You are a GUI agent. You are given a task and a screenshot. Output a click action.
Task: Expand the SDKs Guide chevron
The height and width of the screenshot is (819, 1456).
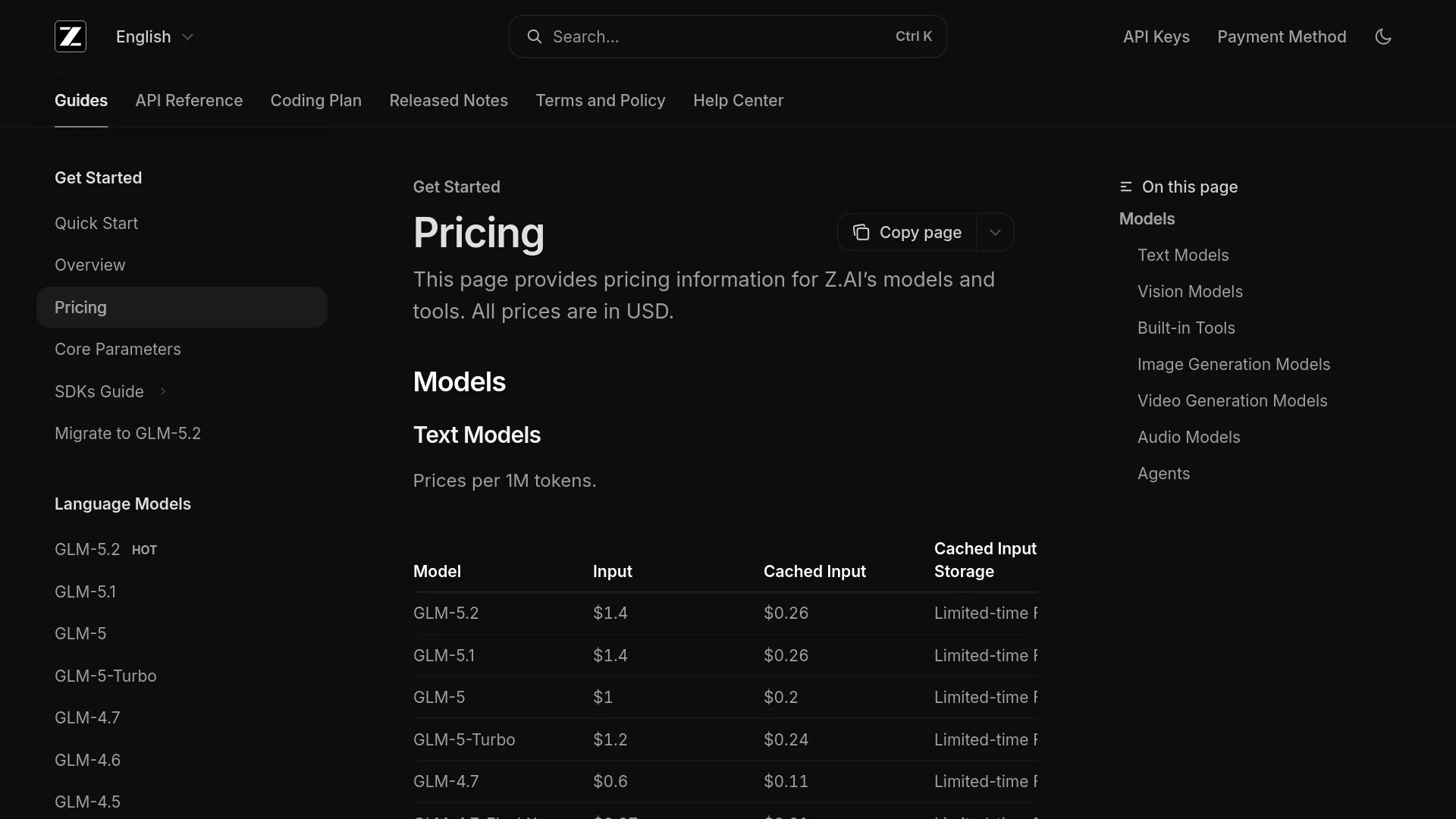pyautogui.click(x=162, y=391)
